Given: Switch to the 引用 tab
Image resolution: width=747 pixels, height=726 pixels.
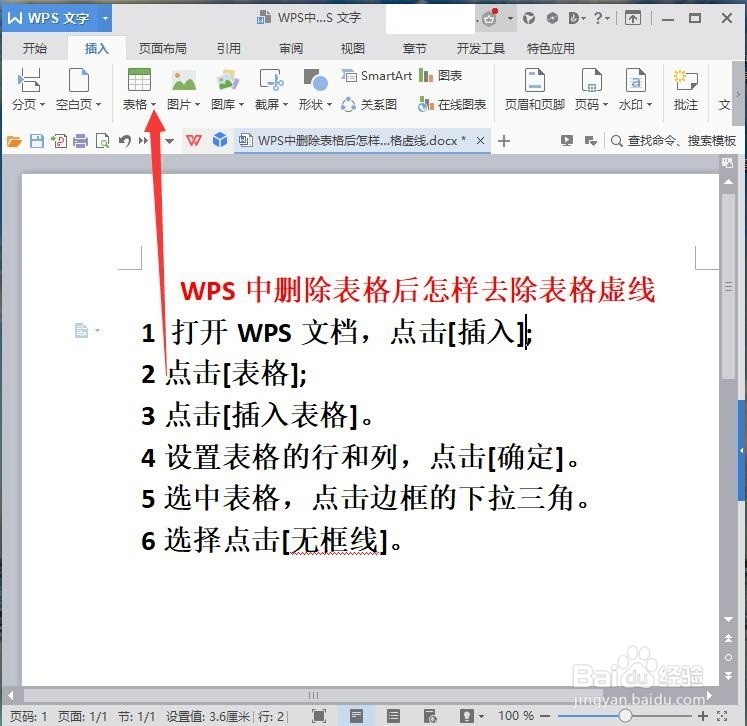Looking at the screenshot, I should click(229, 48).
